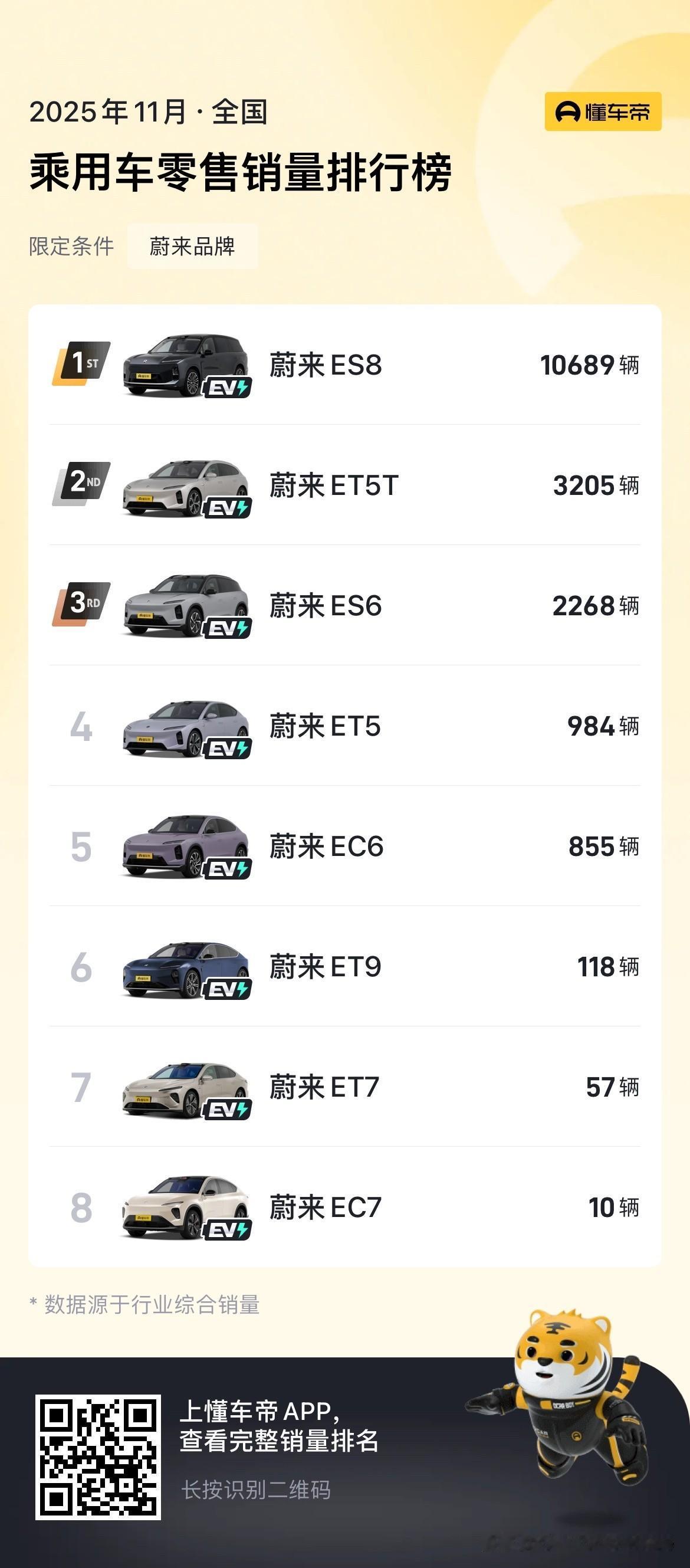The height and width of the screenshot is (1568, 690).
Task: Open the 蔚来 ET7 car thumbnail
Action: (186, 1090)
